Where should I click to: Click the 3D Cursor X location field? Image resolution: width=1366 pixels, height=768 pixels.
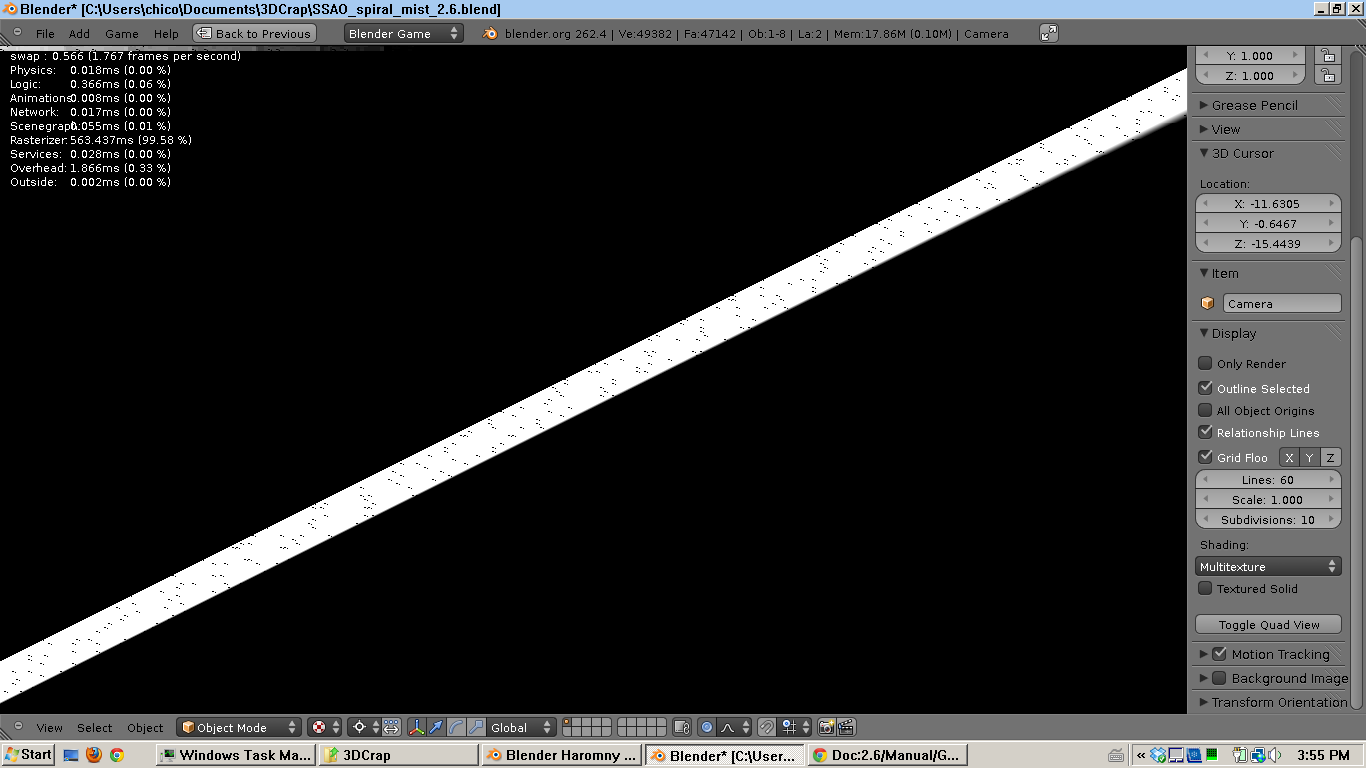pos(1268,203)
